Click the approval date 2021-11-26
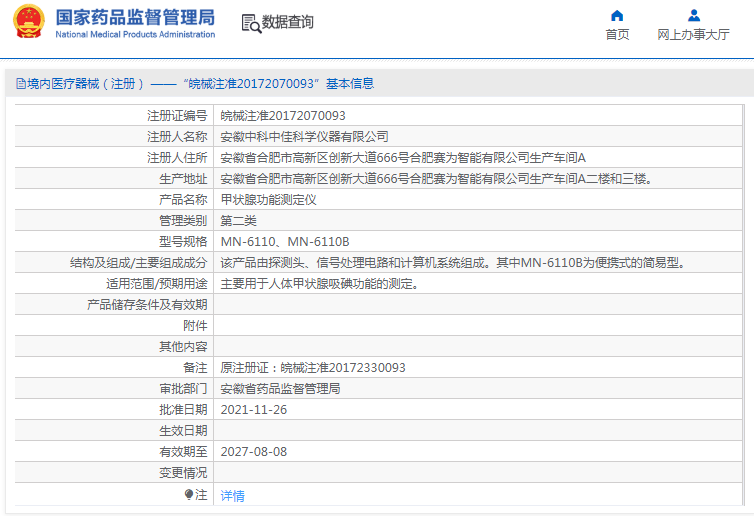 [253, 410]
